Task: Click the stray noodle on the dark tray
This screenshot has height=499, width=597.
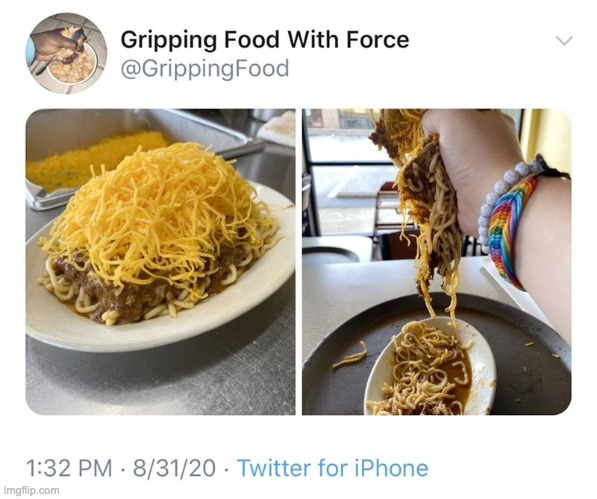Action: pos(351,356)
